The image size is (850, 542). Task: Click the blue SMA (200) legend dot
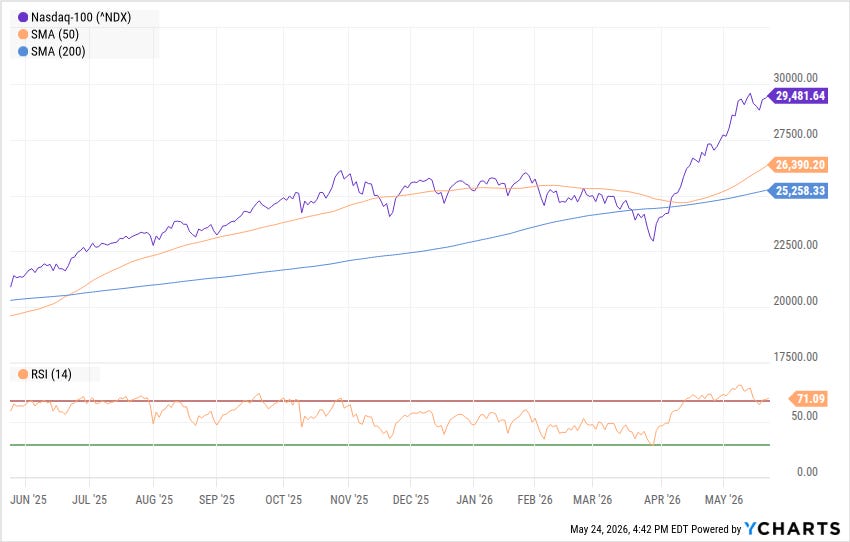pyautogui.click(x=23, y=52)
